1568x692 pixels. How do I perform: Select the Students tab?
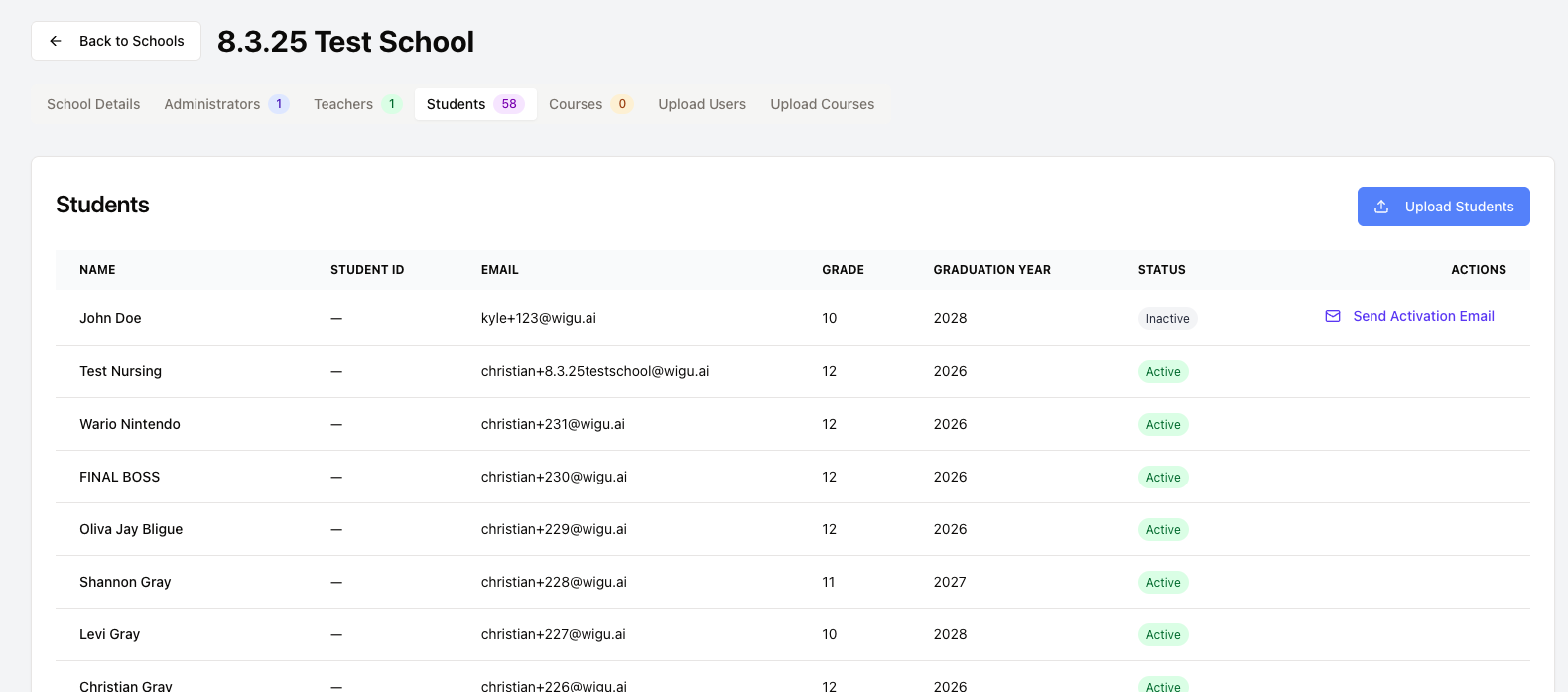(x=457, y=104)
